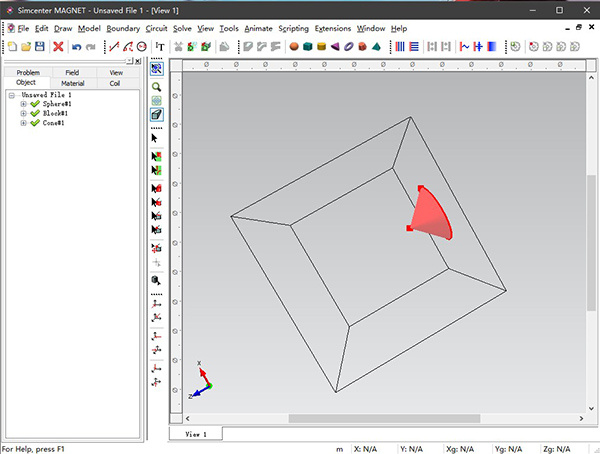
Task: Switch to the Material tab
Action: click(72, 83)
